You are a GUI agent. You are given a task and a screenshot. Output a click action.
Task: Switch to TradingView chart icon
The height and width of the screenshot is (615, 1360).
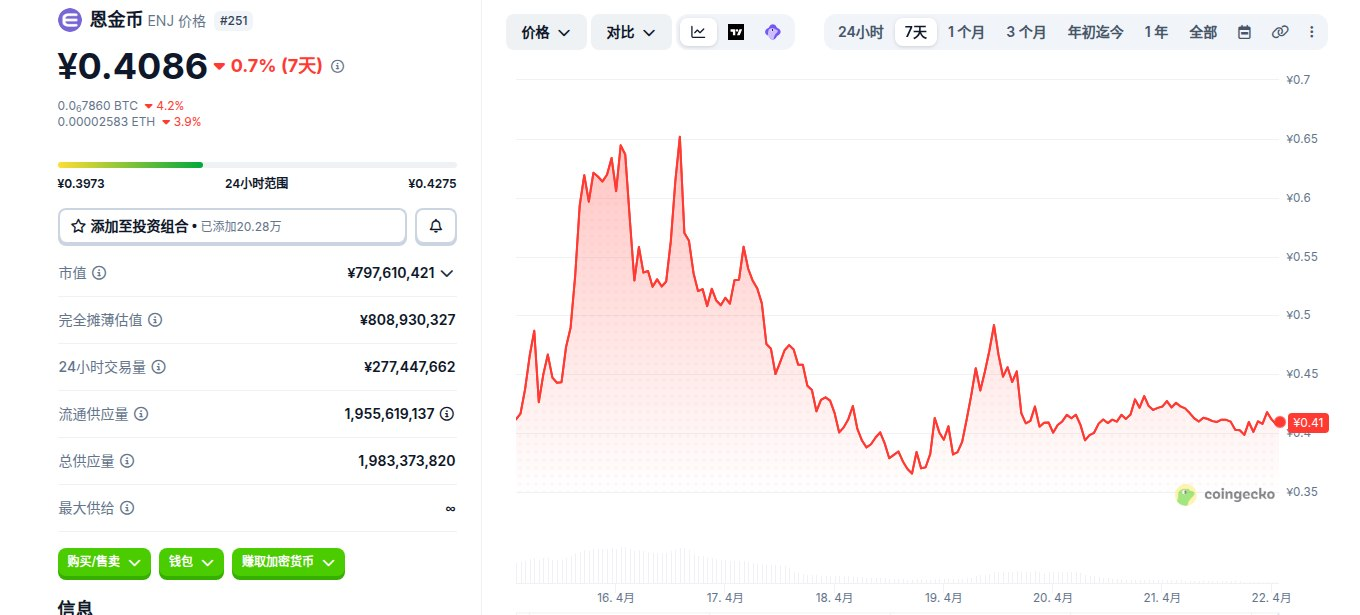(736, 32)
